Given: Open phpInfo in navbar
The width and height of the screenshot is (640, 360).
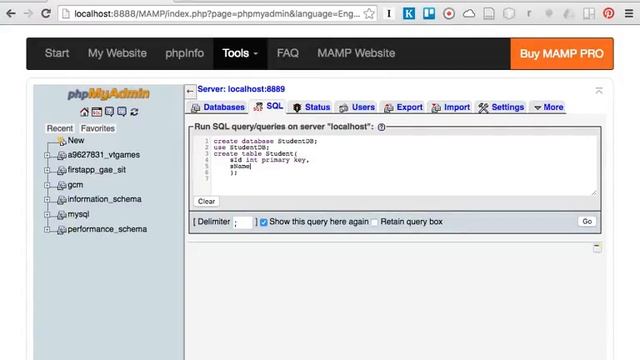Looking at the screenshot, I should click(x=184, y=53).
